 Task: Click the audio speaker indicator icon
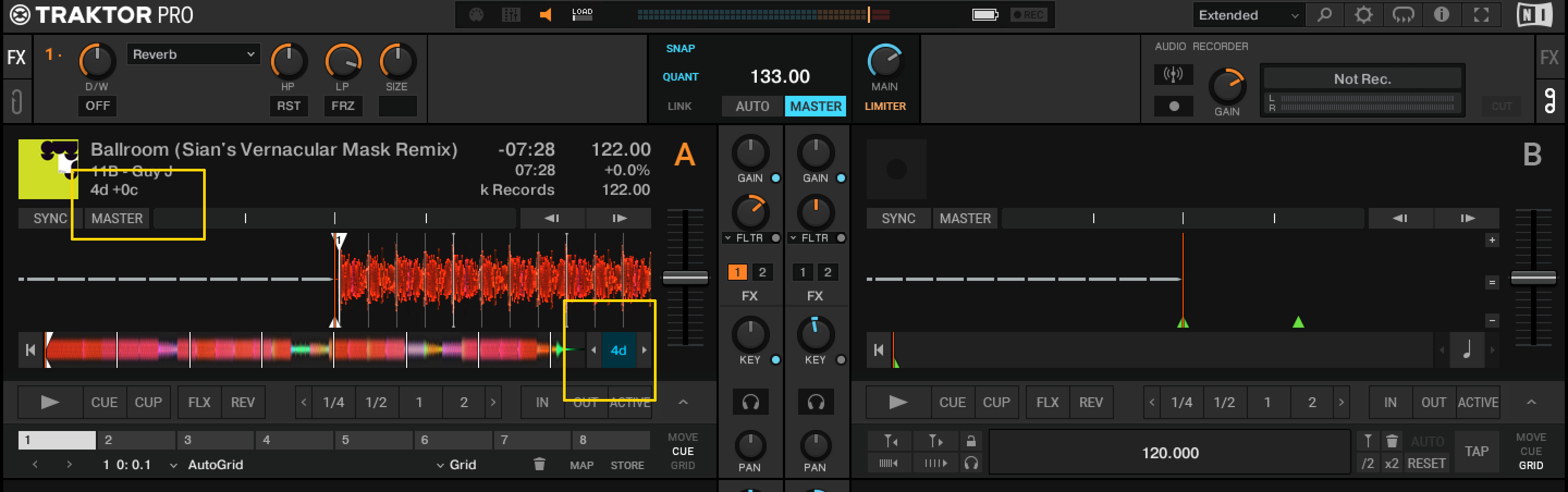(x=546, y=15)
